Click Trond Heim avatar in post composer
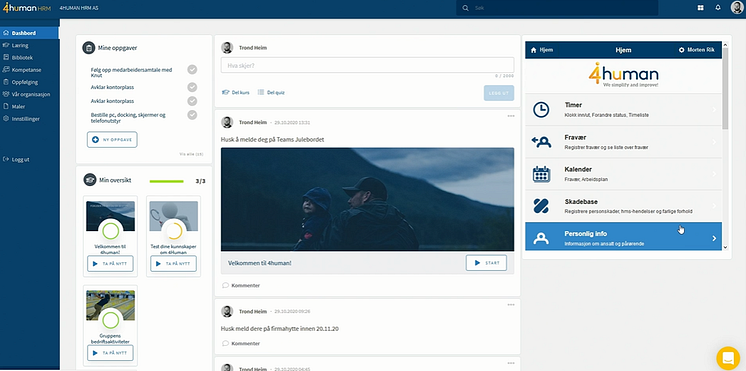This screenshot has width=746, height=371. pyautogui.click(x=227, y=48)
